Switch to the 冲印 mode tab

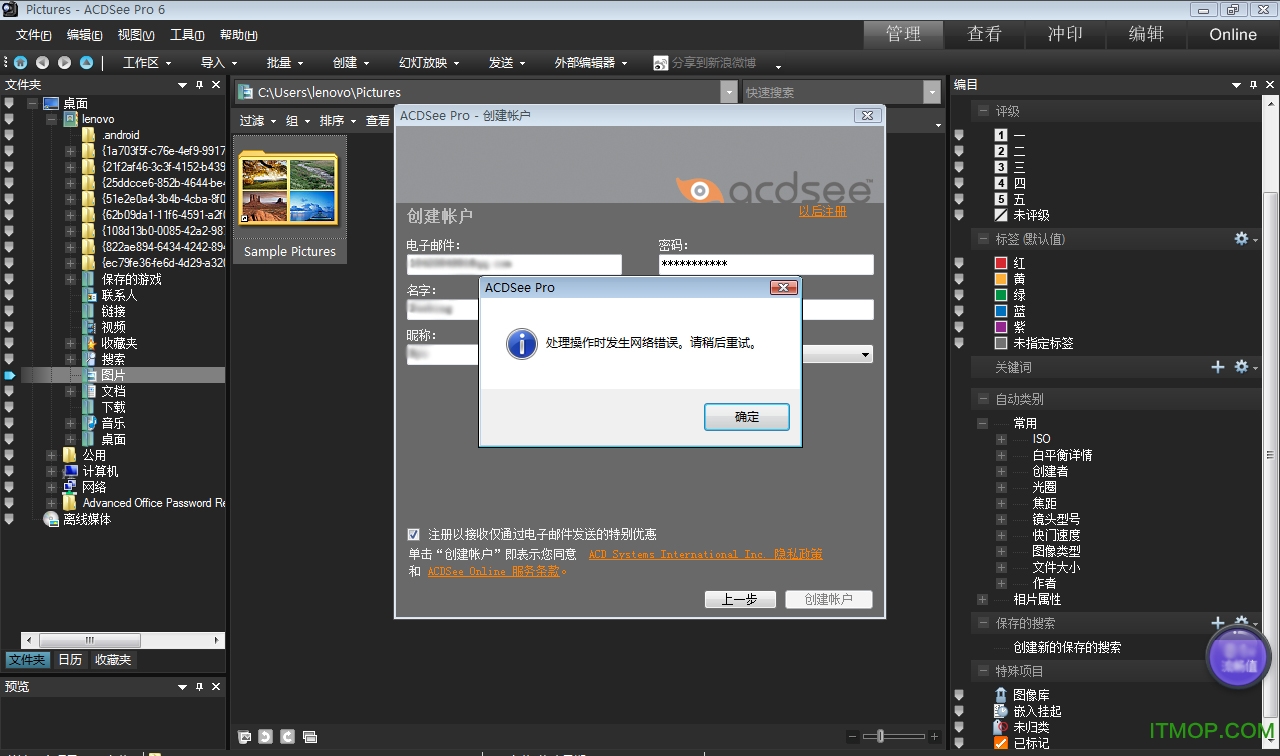tap(1065, 34)
